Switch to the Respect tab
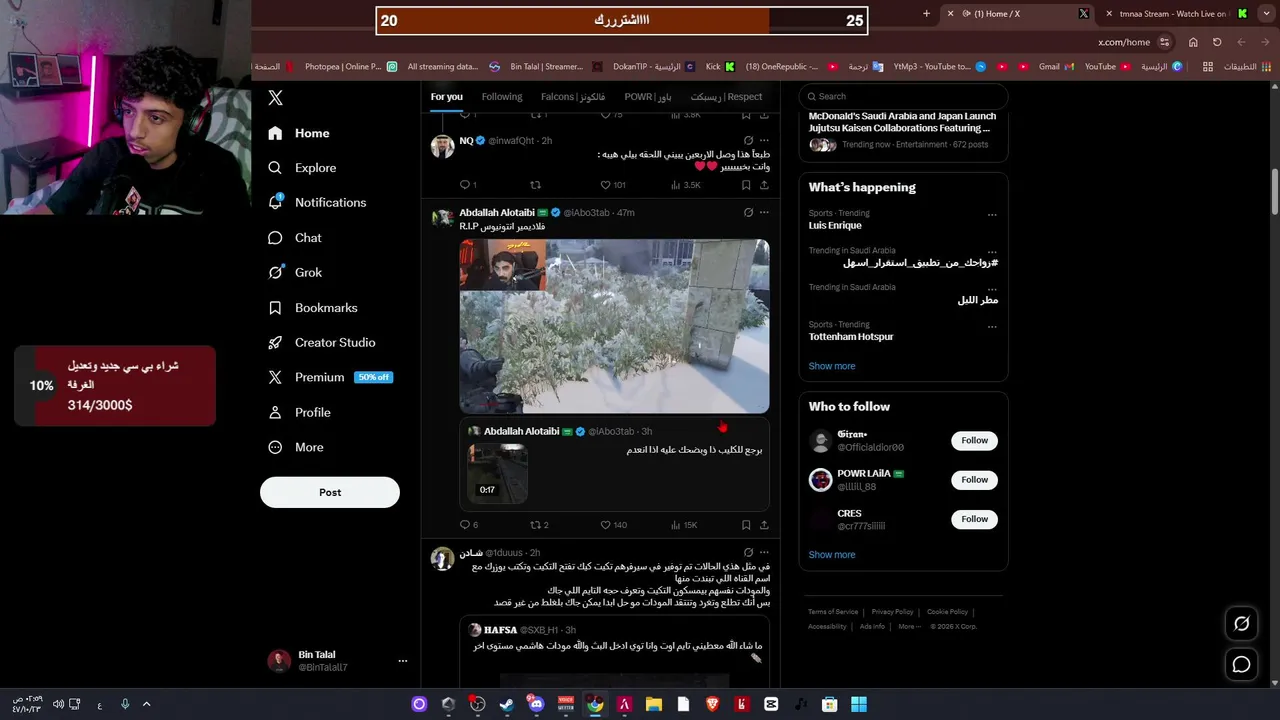This screenshot has height=720, width=1280. tap(727, 97)
